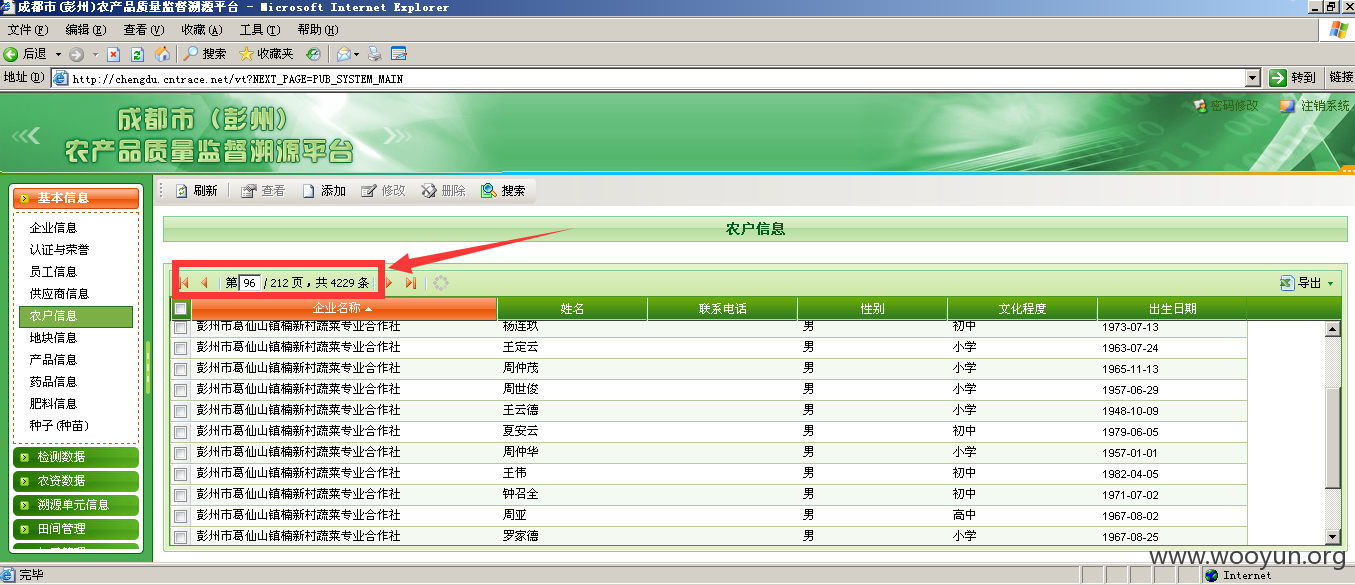Click the grid scrollbar down arrow
Viewport: 1355px width, 585px height.
[1332, 536]
